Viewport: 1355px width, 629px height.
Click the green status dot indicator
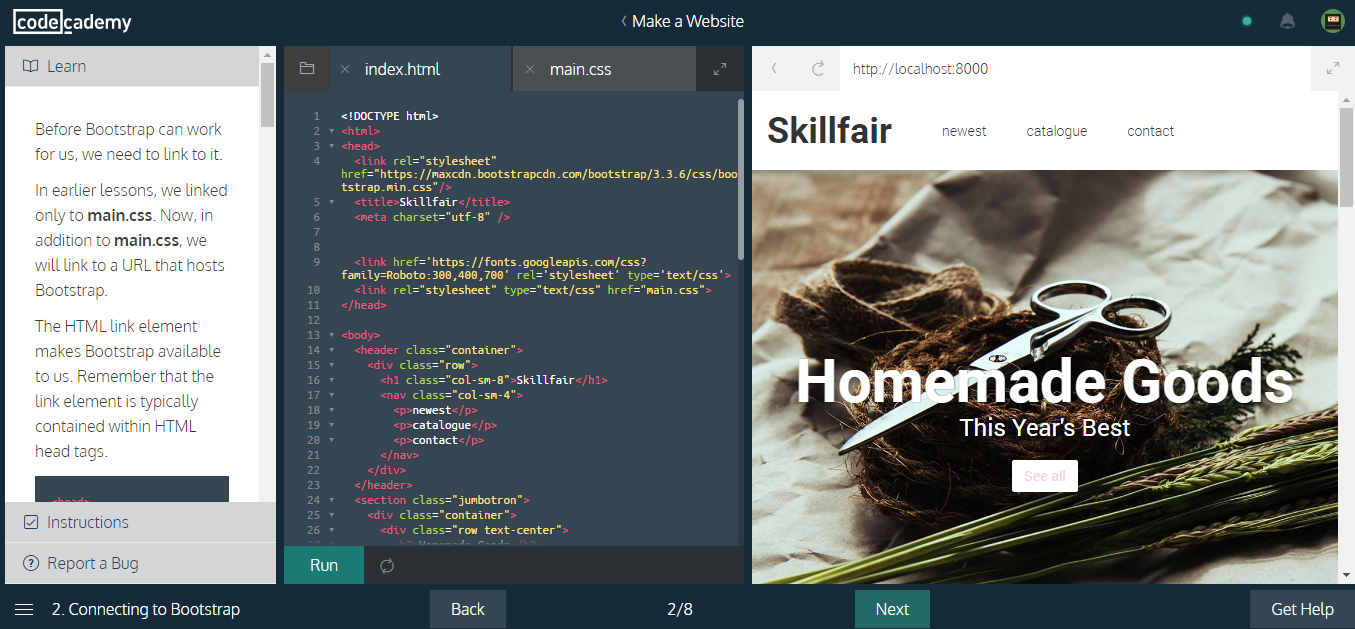[x=1247, y=21]
